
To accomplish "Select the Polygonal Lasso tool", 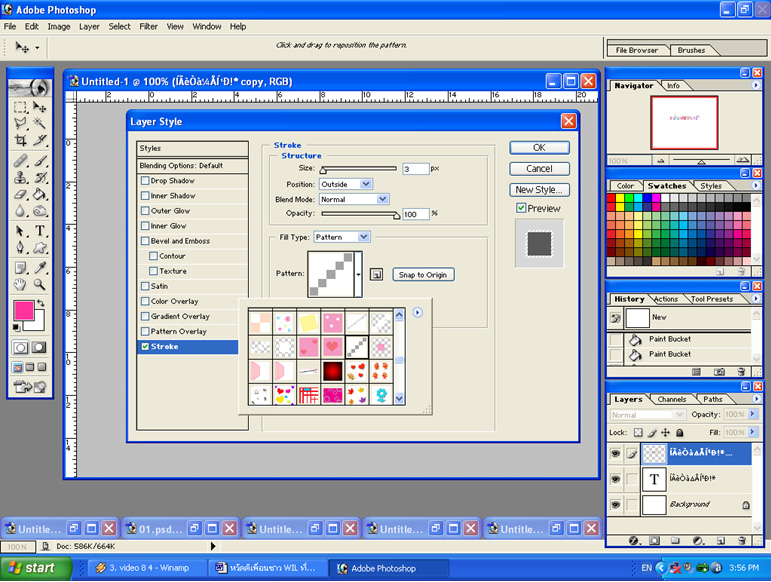I will coord(20,123).
